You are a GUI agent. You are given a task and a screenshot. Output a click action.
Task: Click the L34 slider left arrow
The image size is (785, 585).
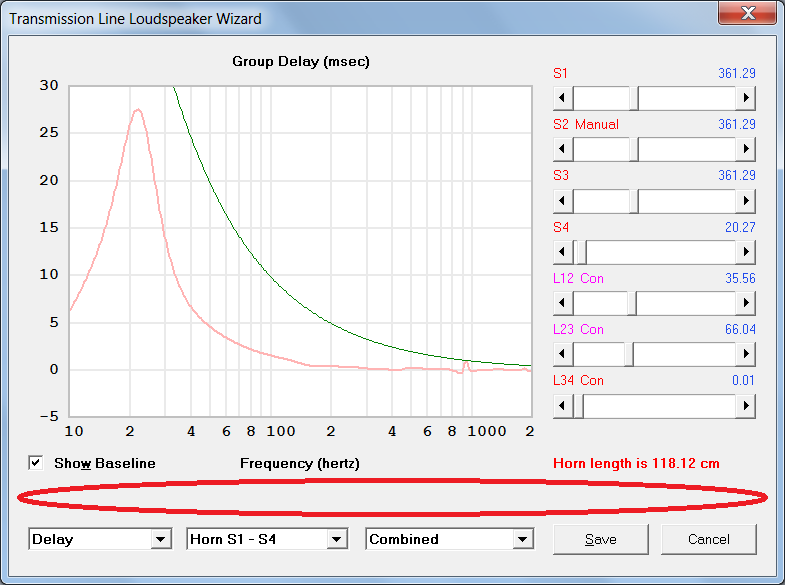(563, 405)
